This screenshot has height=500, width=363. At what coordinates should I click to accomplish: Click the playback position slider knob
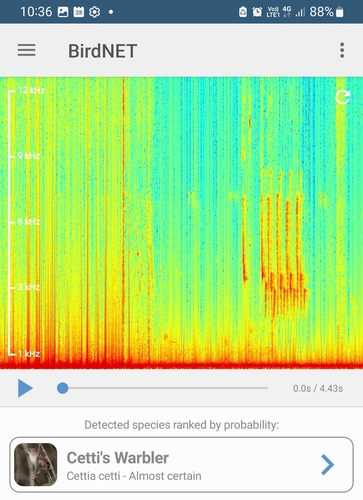pyautogui.click(x=63, y=388)
